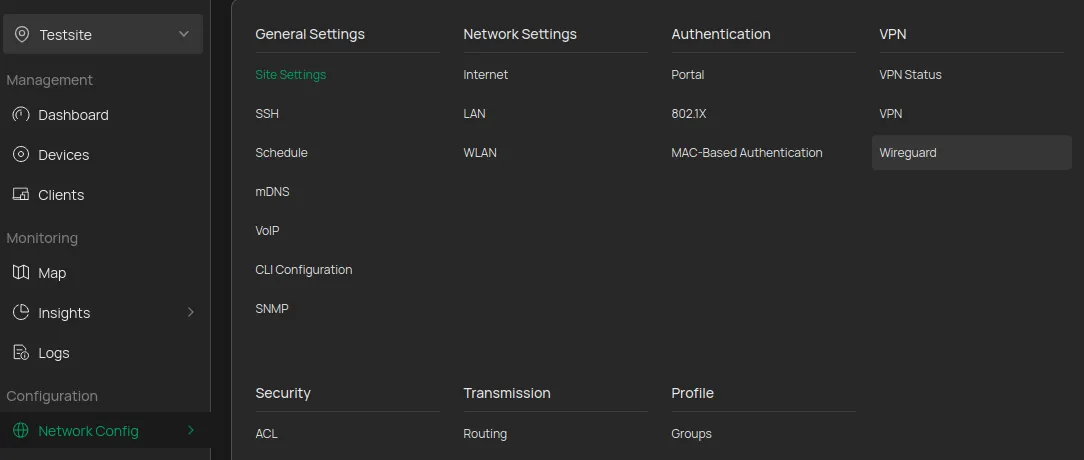Click the location pin icon beside Testsite
The height and width of the screenshot is (460, 1084).
point(22,35)
